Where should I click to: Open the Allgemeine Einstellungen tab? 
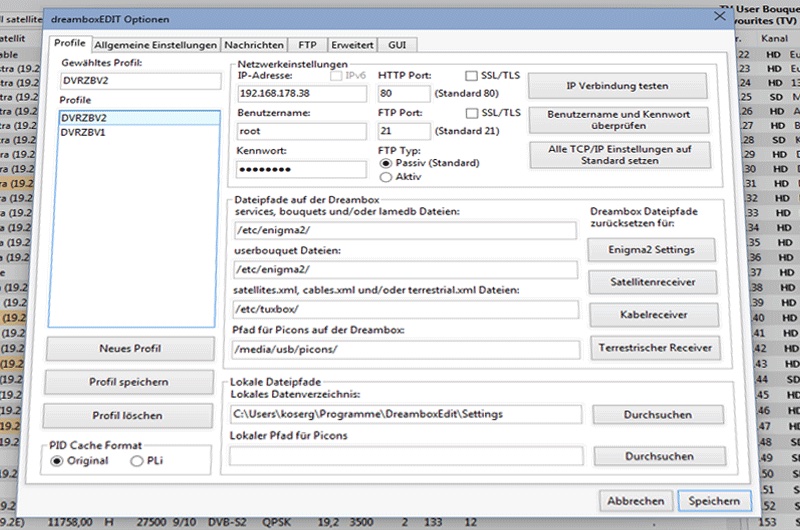pos(156,45)
